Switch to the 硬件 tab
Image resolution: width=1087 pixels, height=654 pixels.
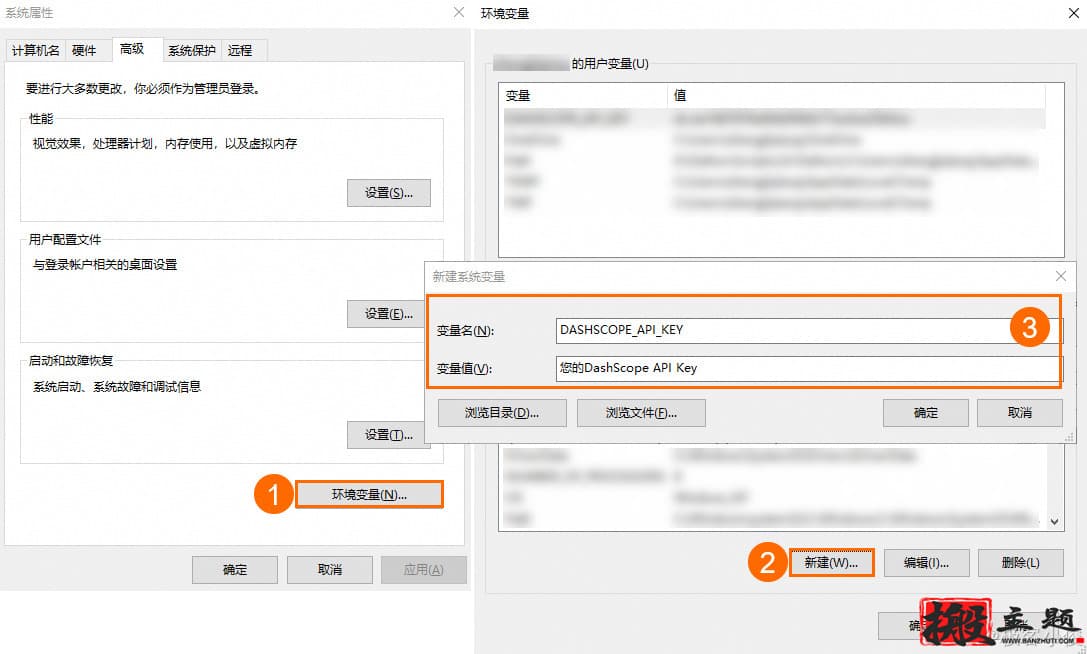coord(84,50)
